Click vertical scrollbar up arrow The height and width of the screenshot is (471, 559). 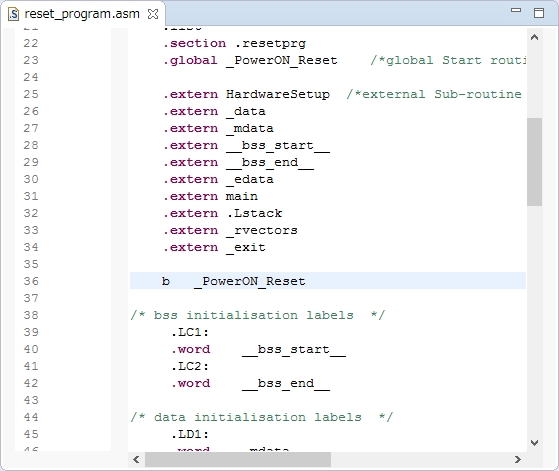tap(534, 37)
